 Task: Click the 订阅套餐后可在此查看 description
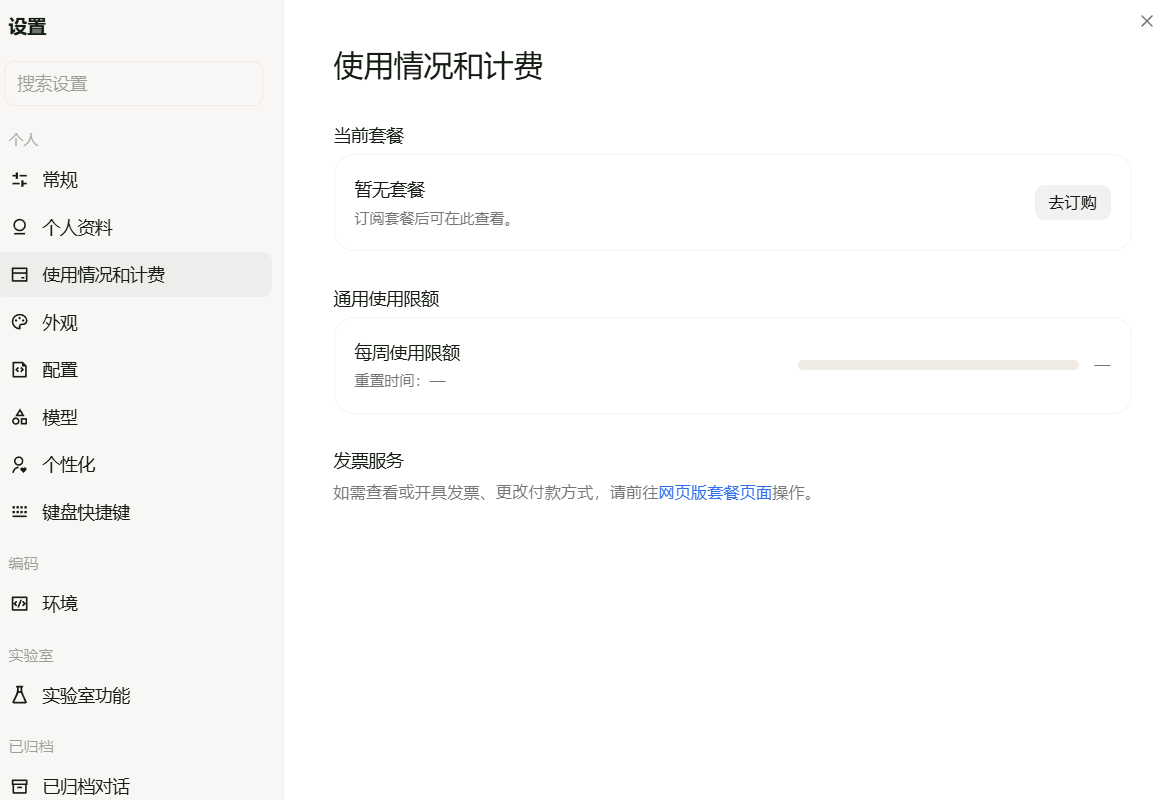(436, 219)
